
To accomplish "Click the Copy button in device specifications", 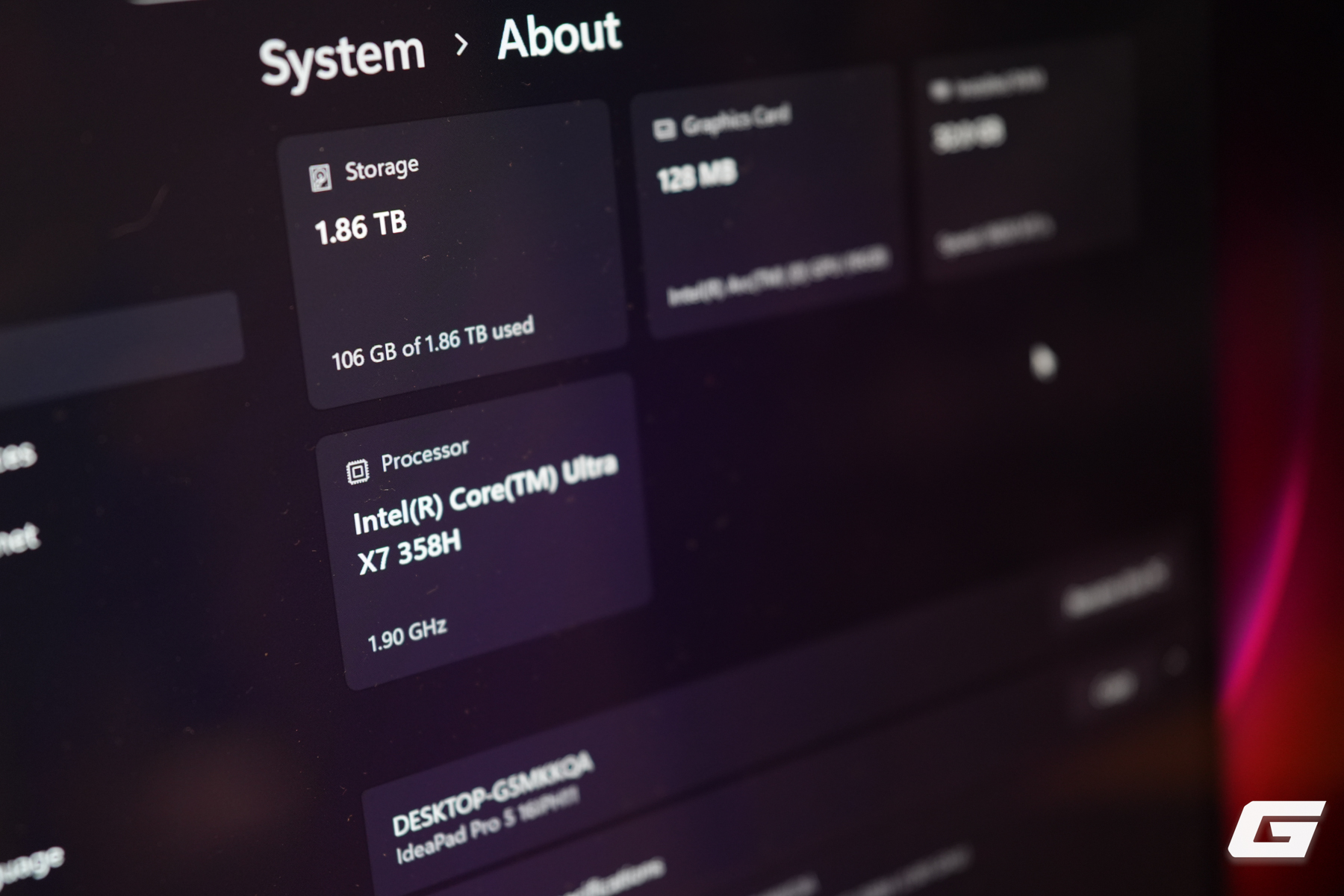I will coord(1113,687).
